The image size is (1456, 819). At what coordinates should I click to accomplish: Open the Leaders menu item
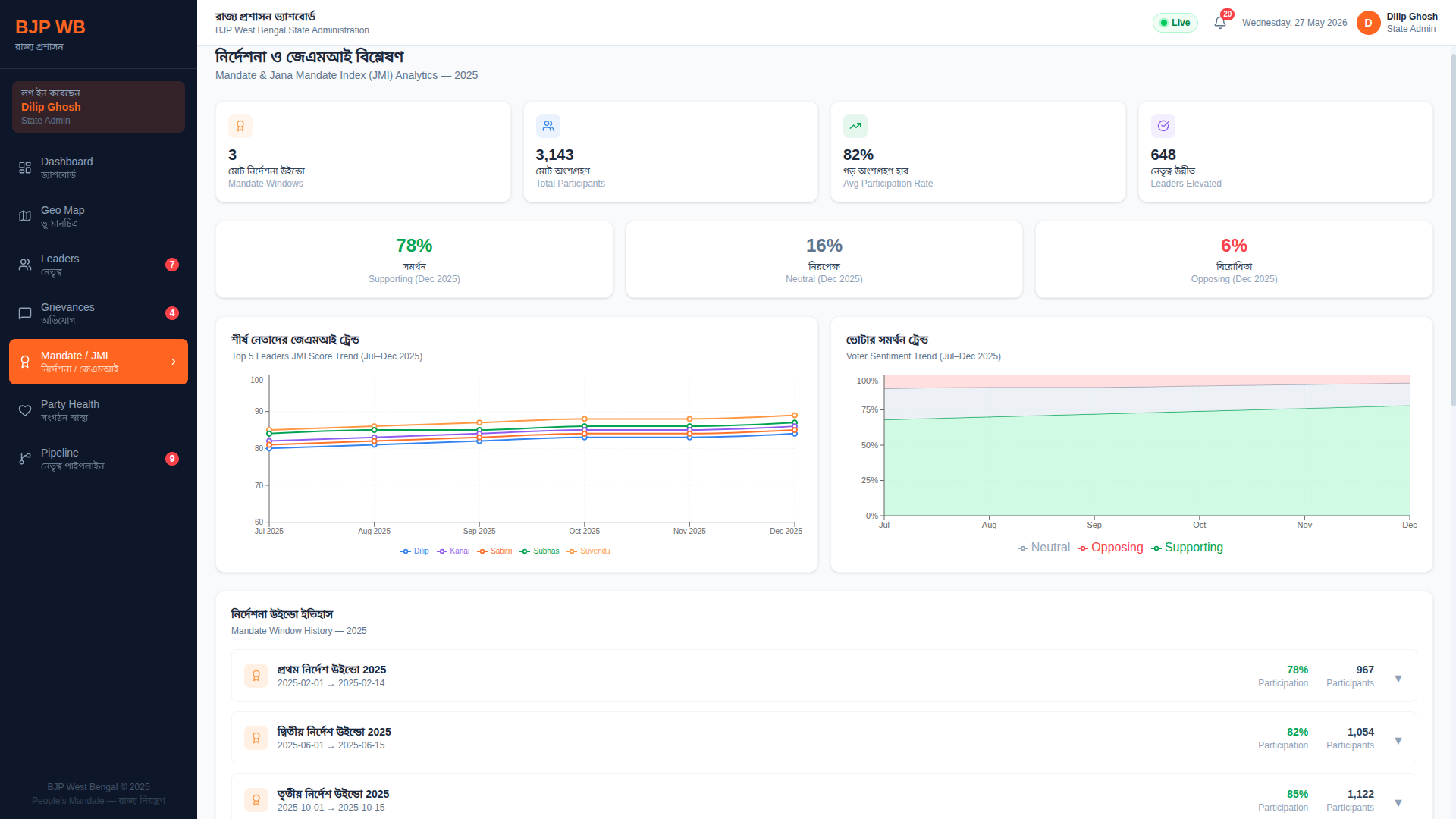point(99,265)
